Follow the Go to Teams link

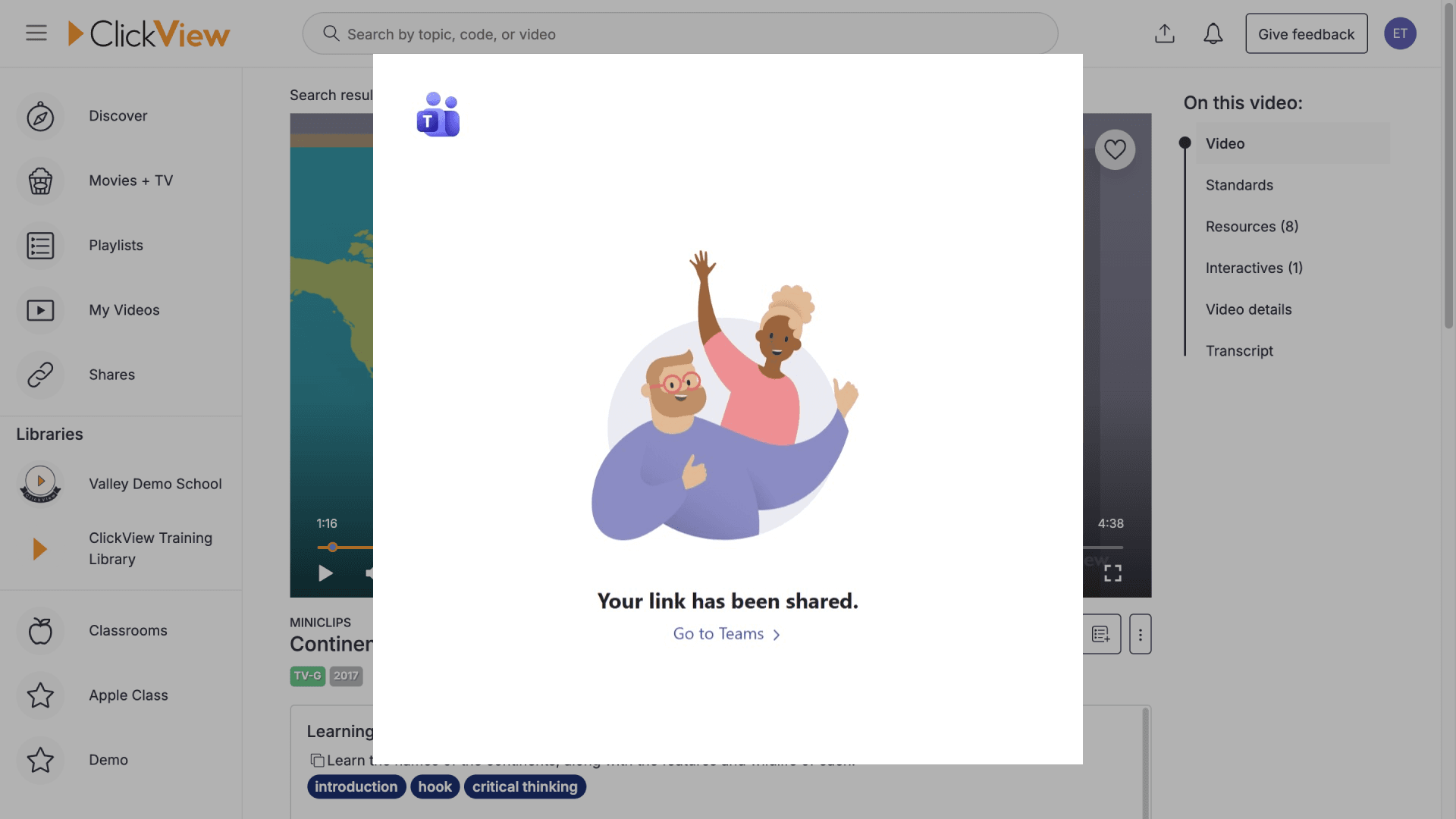(x=726, y=634)
